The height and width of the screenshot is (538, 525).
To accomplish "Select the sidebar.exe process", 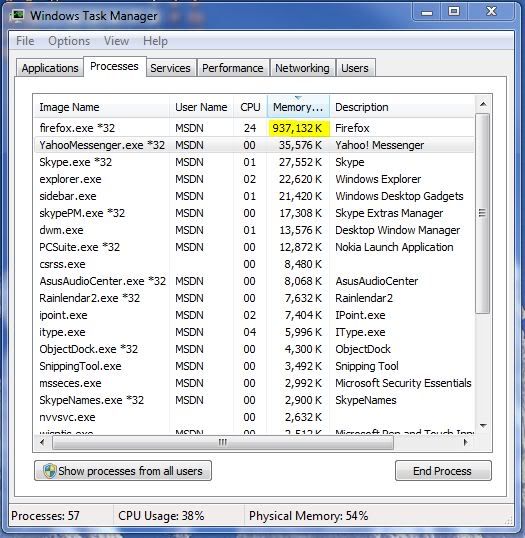I will coord(254,196).
